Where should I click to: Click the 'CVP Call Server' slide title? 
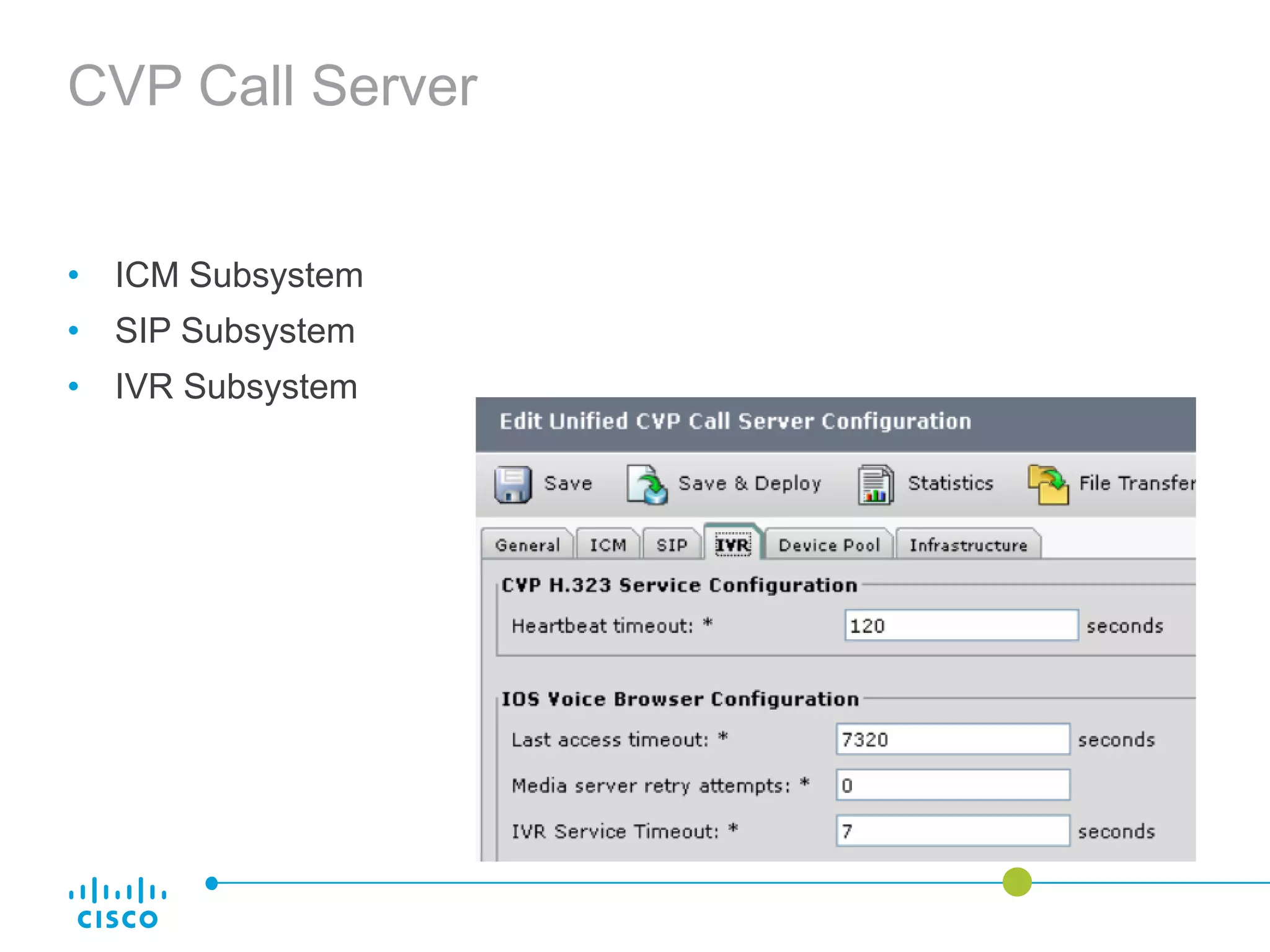click(273, 86)
